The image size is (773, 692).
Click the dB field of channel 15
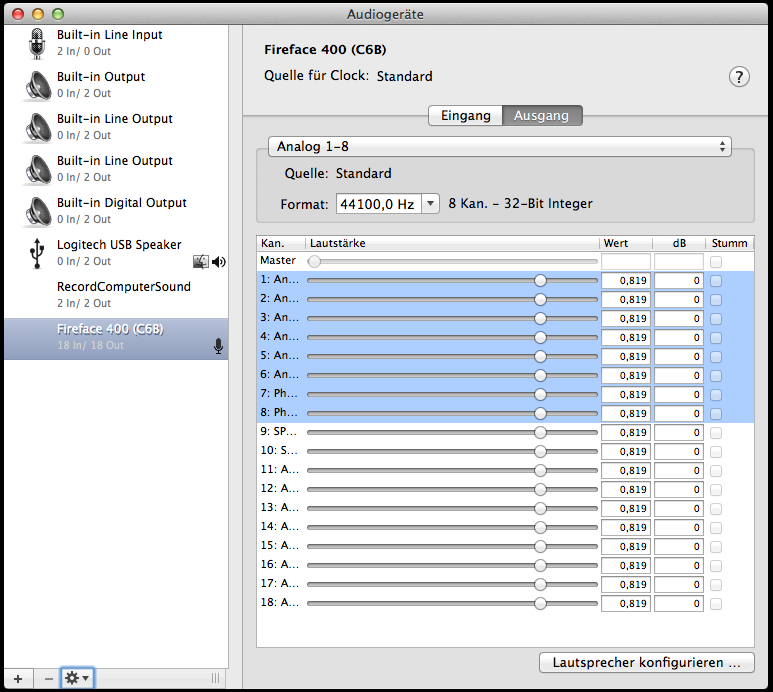679,547
